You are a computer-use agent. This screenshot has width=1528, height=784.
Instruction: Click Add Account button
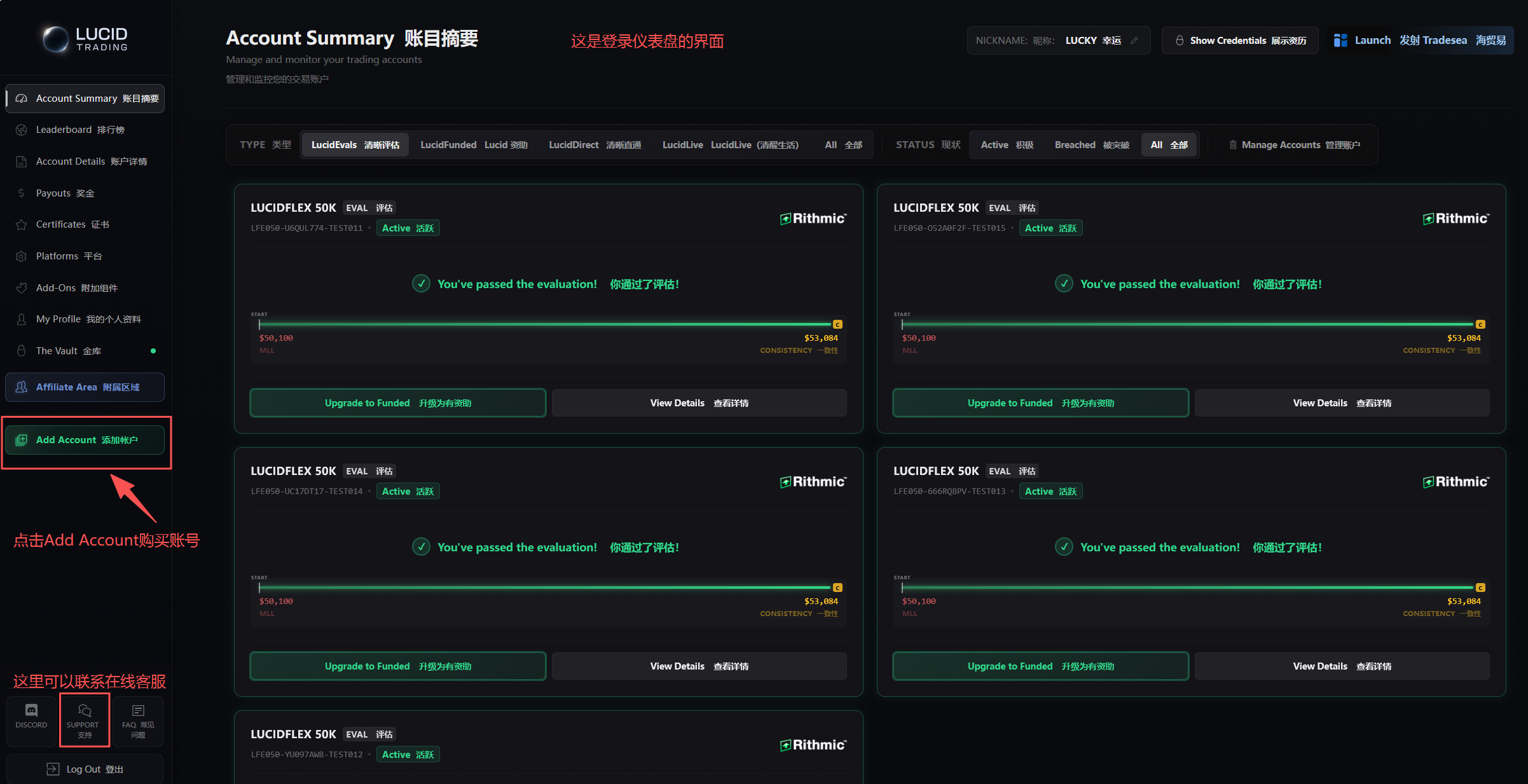pos(85,440)
